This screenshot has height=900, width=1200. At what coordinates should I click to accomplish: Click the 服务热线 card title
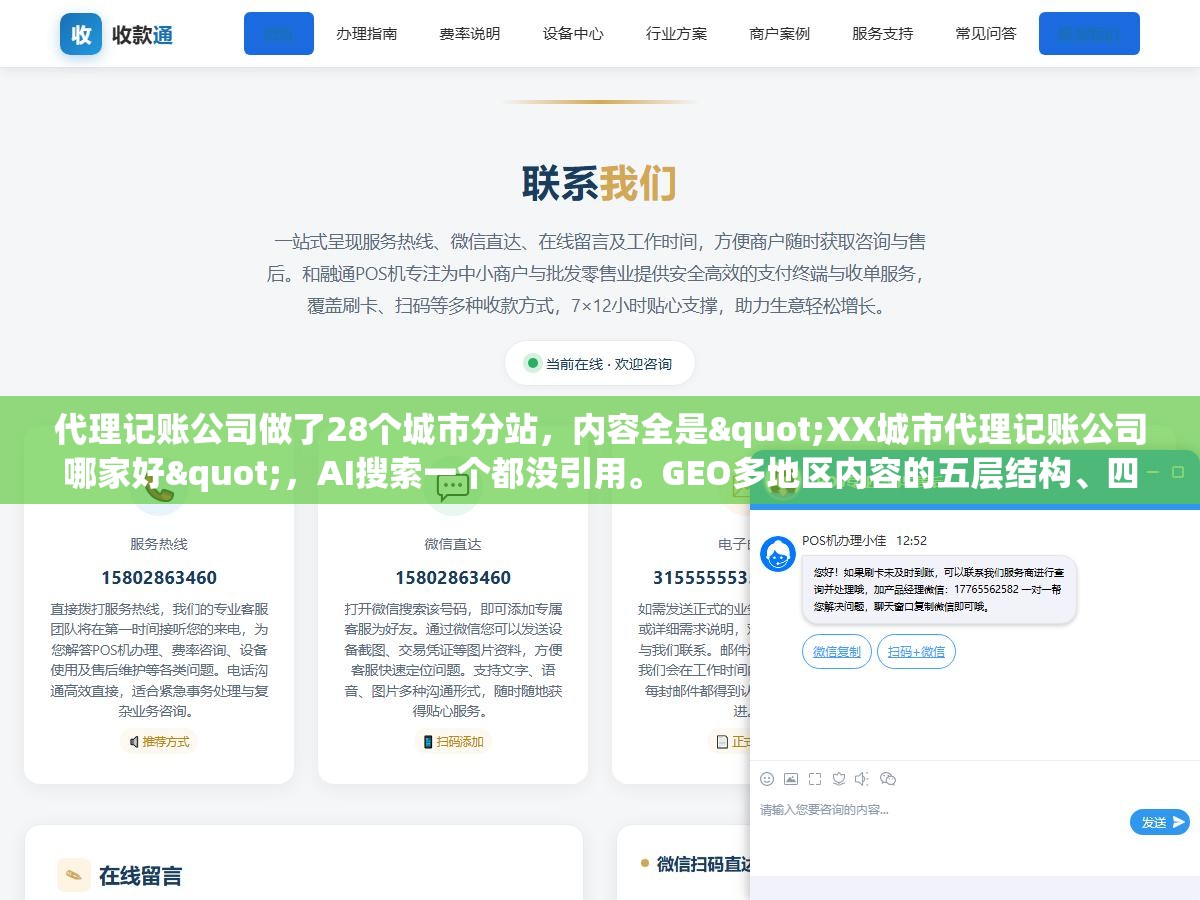(159, 544)
